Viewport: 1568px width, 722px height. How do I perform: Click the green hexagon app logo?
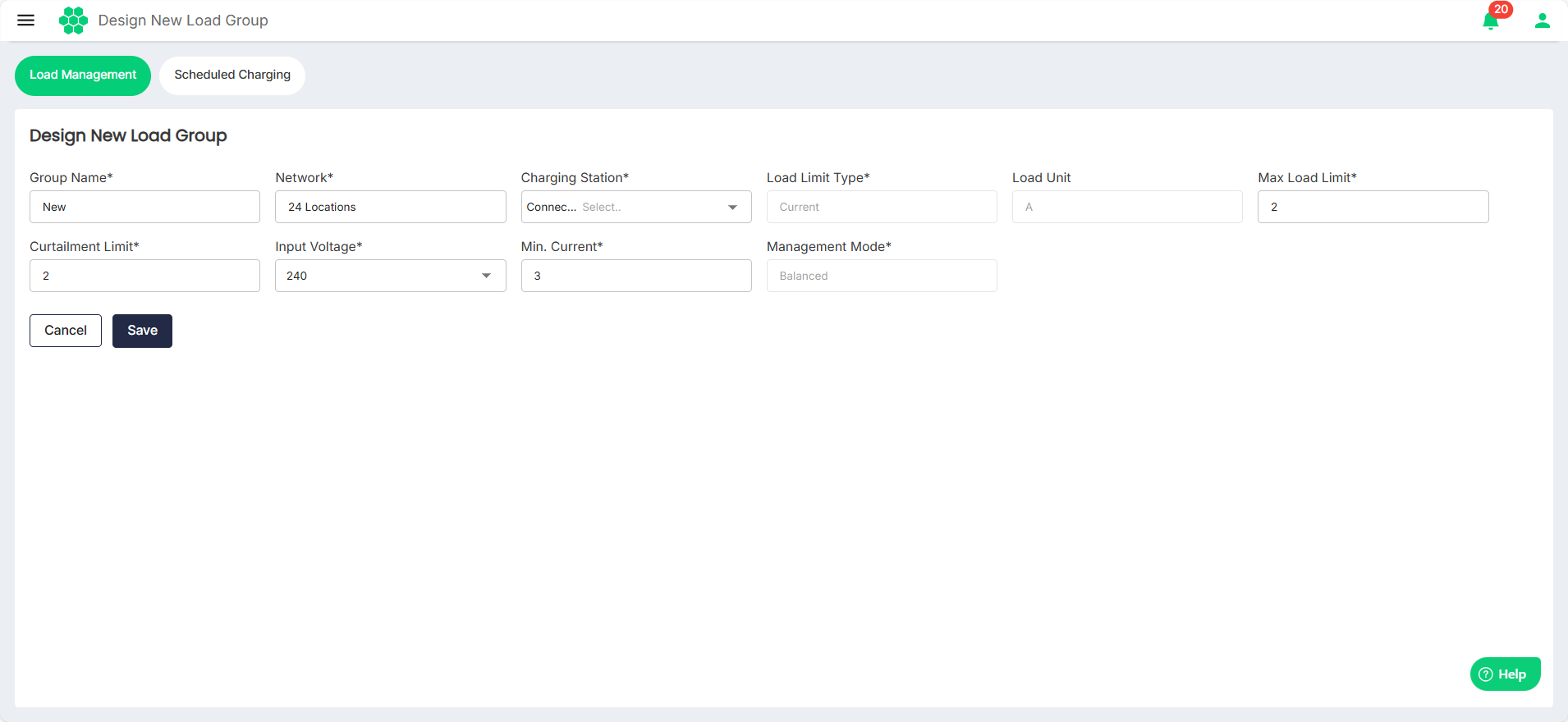click(x=73, y=21)
